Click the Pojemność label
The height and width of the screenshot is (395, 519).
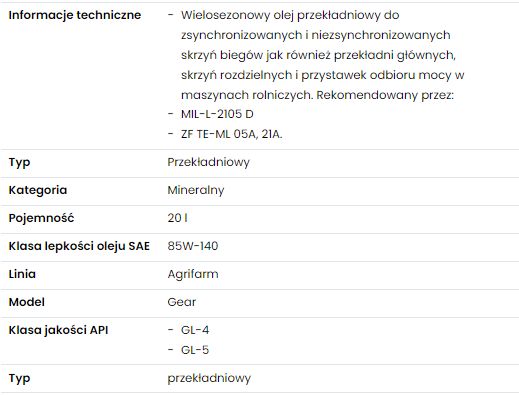click(41, 218)
